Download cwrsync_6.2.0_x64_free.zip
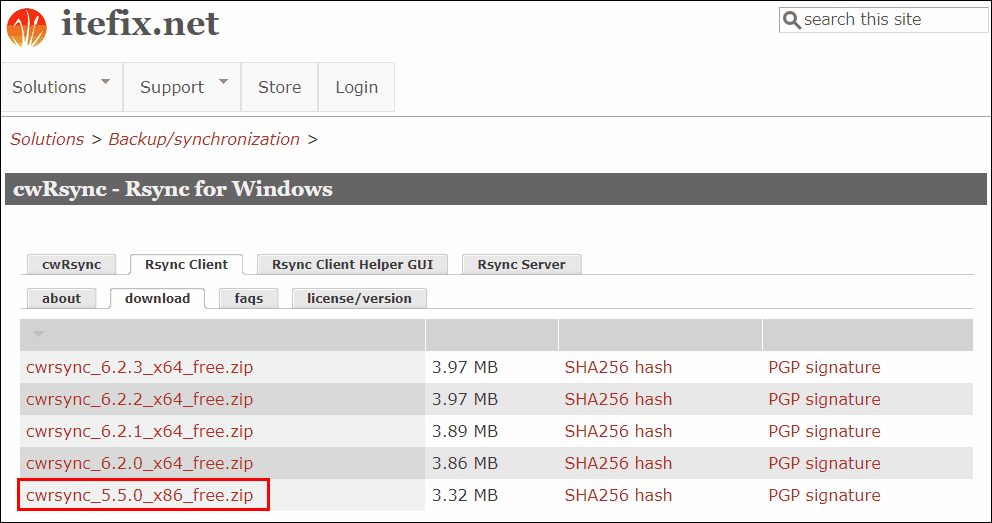The image size is (992, 523). click(x=140, y=464)
